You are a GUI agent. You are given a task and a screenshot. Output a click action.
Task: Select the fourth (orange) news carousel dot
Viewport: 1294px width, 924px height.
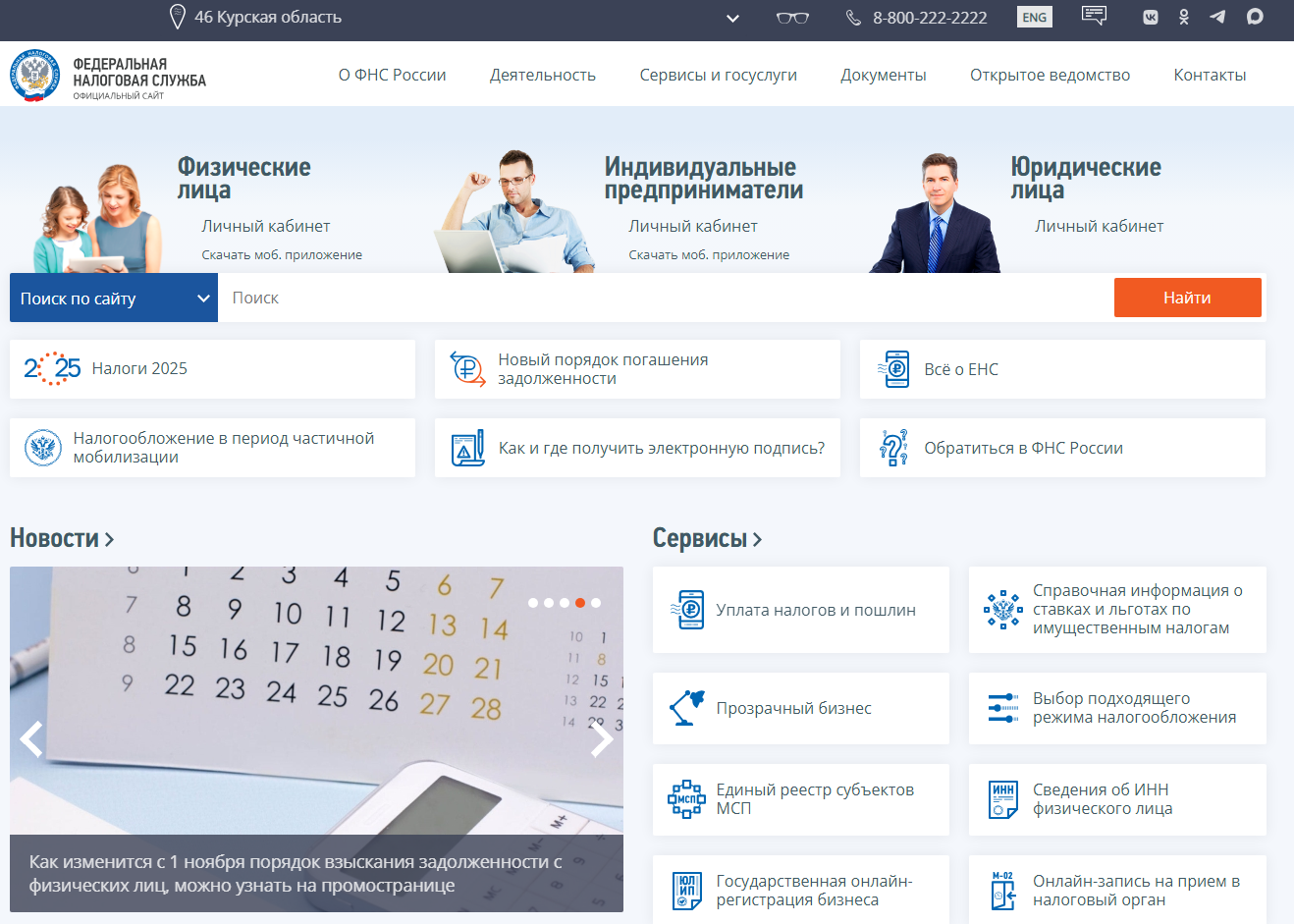coord(580,603)
